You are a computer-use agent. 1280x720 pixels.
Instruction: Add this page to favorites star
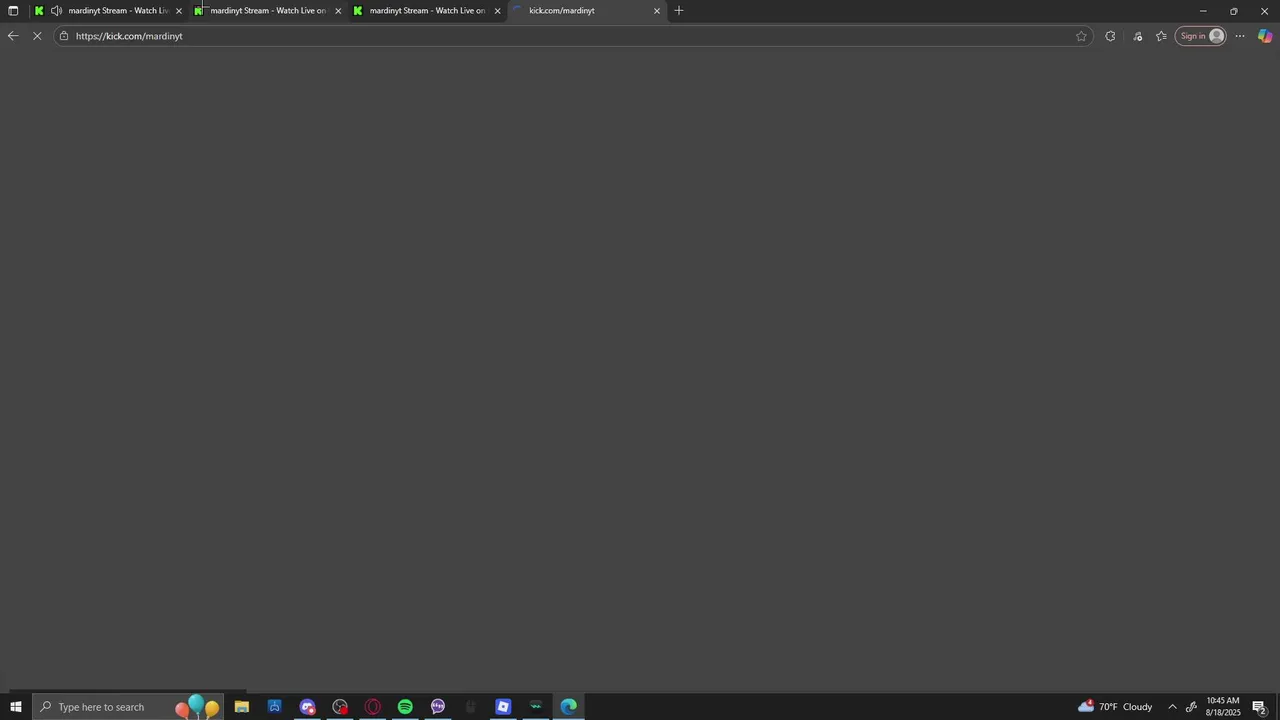tap(1081, 36)
